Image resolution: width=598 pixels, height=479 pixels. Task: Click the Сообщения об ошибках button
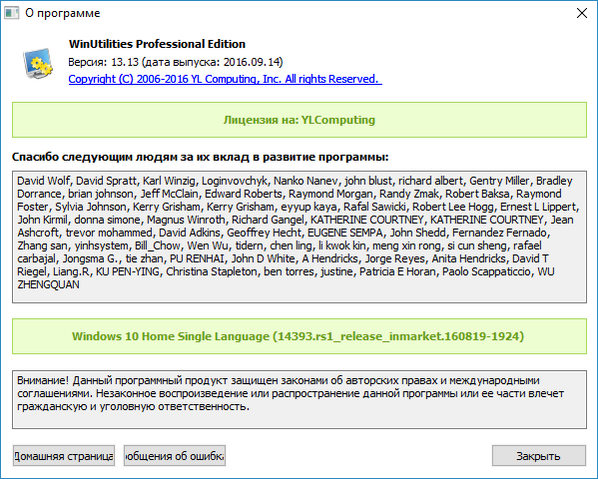pyautogui.click(x=175, y=456)
